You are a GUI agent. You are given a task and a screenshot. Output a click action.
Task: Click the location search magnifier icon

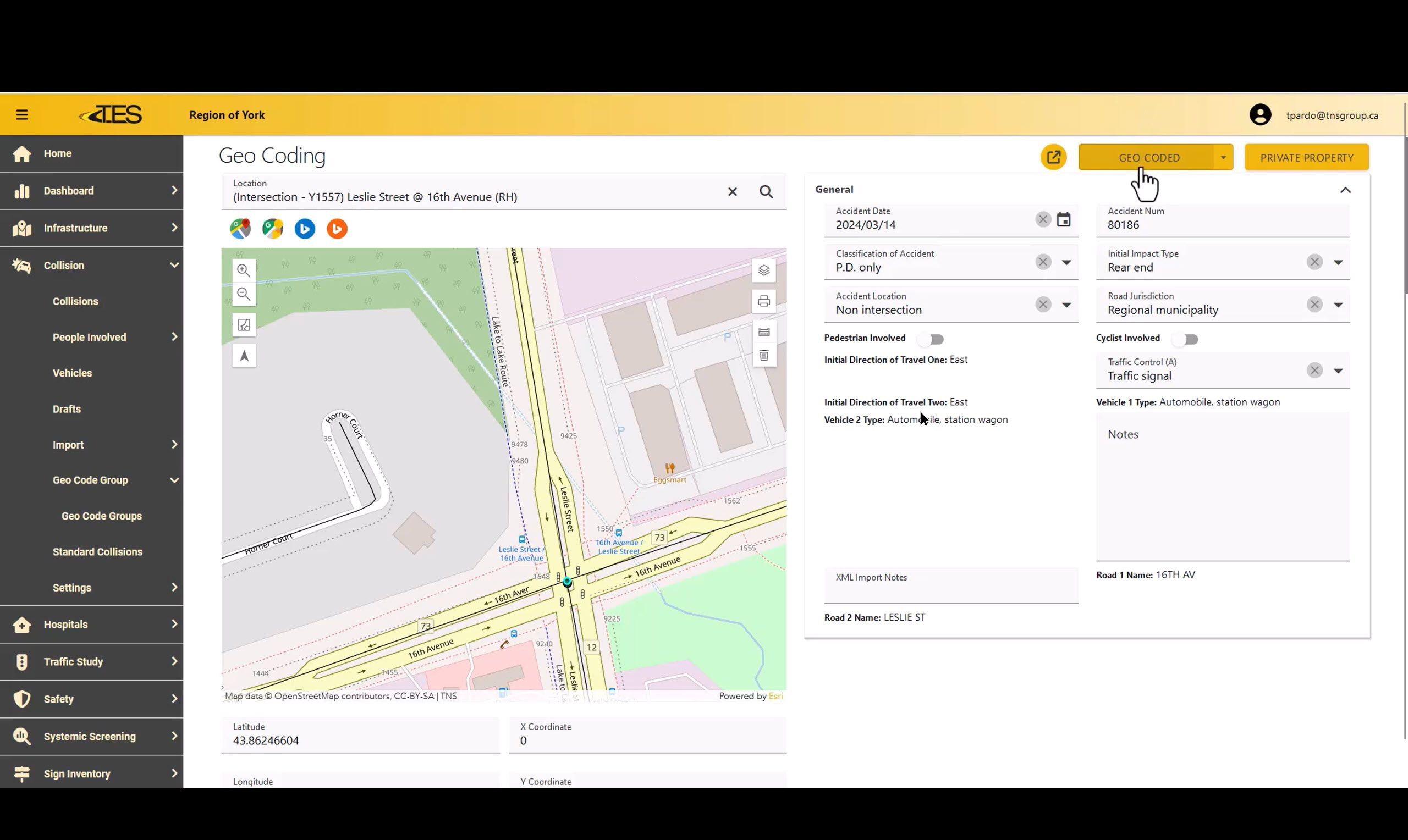766,192
